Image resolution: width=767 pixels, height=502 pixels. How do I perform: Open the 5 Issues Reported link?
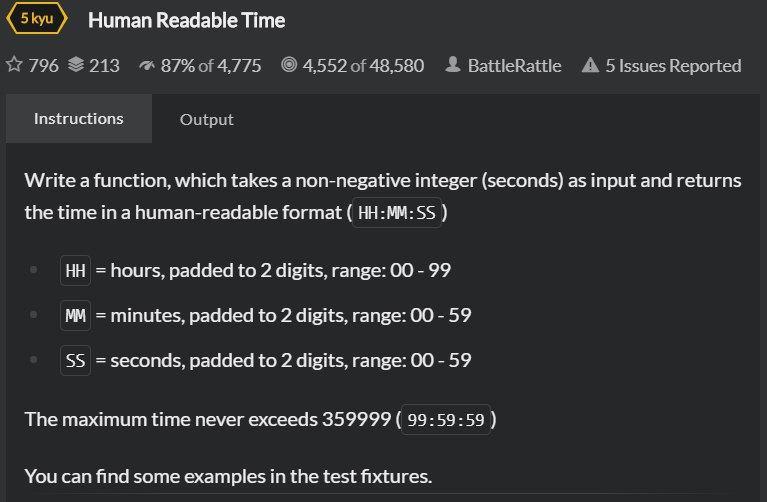coord(673,66)
